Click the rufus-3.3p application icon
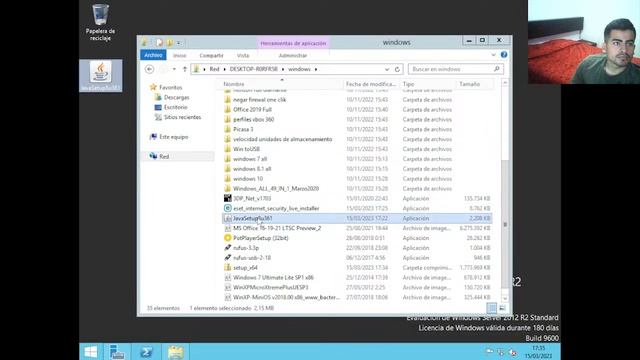The image size is (640, 360). [x=228, y=248]
